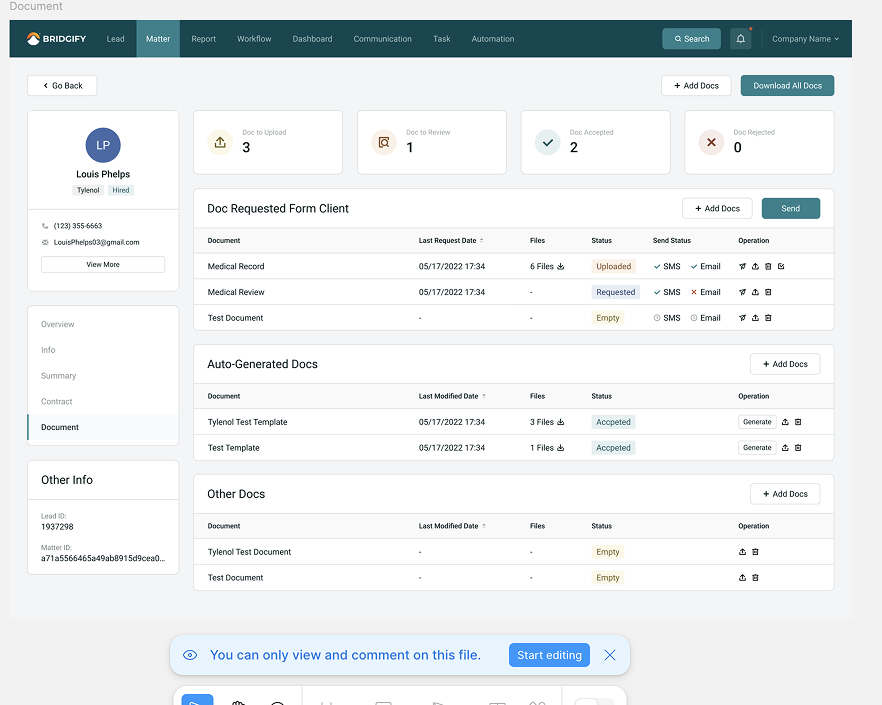Click the send icon for Medical Review
The image size is (882, 705).
point(742,292)
